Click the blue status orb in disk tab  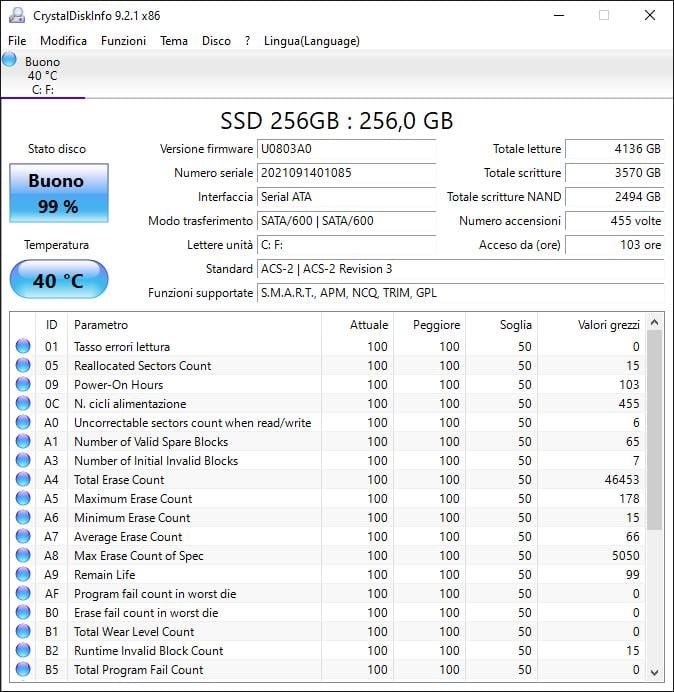(x=10, y=60)
